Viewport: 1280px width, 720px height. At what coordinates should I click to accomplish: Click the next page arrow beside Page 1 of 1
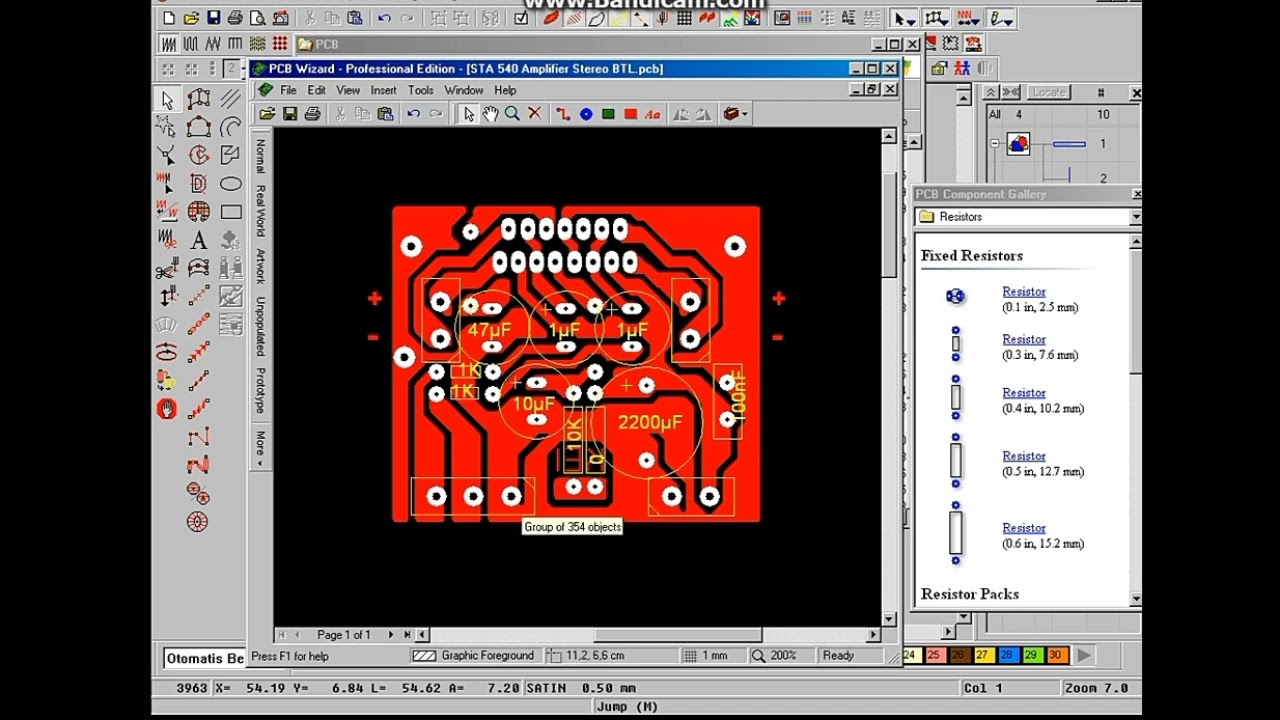click(x=390, y=635)
